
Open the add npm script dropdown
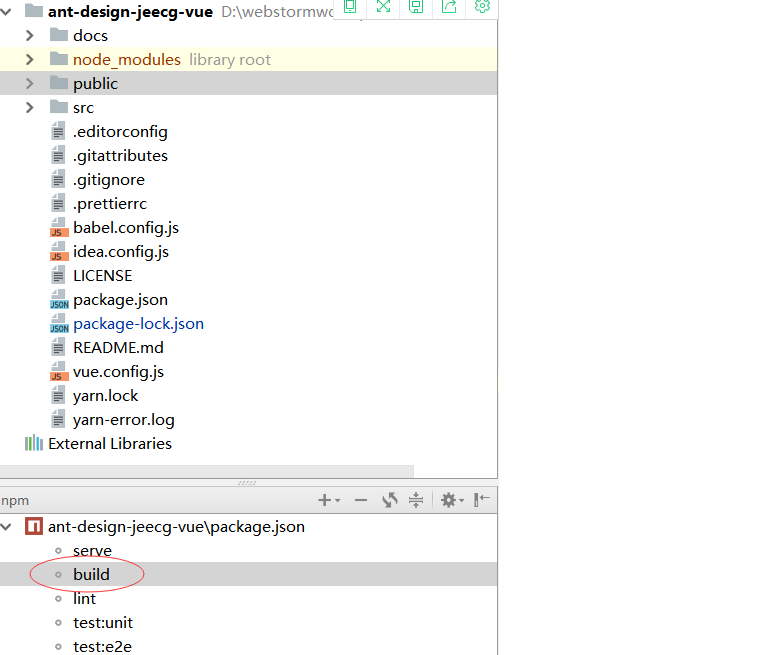click(329, 500)
